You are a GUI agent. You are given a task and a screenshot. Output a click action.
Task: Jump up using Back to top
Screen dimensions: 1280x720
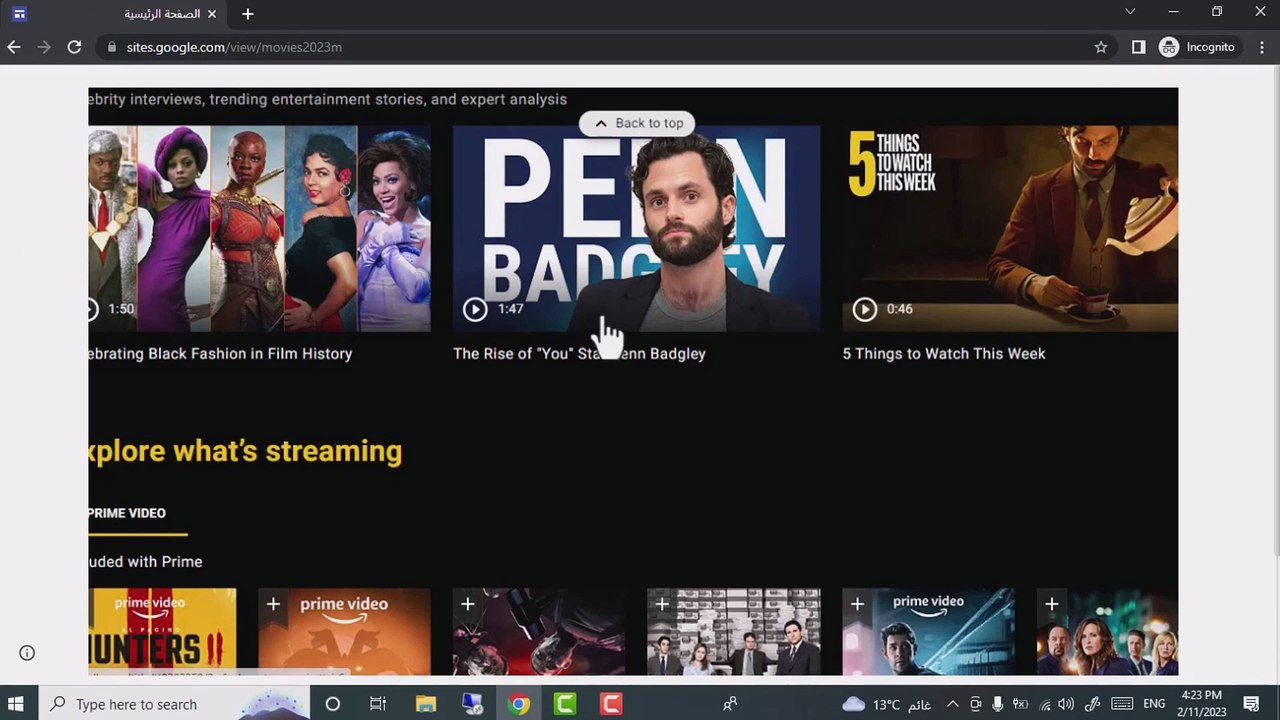click(638, 123)
